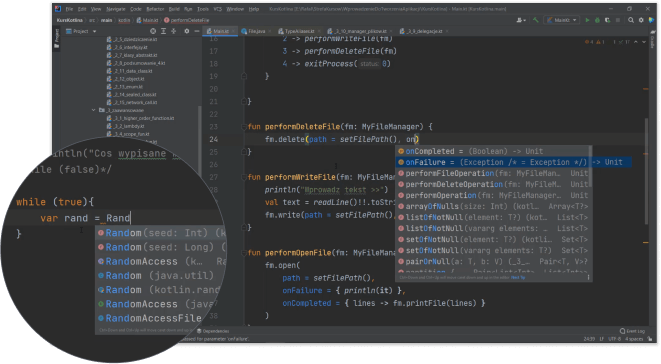
Task: Open the VCS menu
Action: (x=218, y=9)
